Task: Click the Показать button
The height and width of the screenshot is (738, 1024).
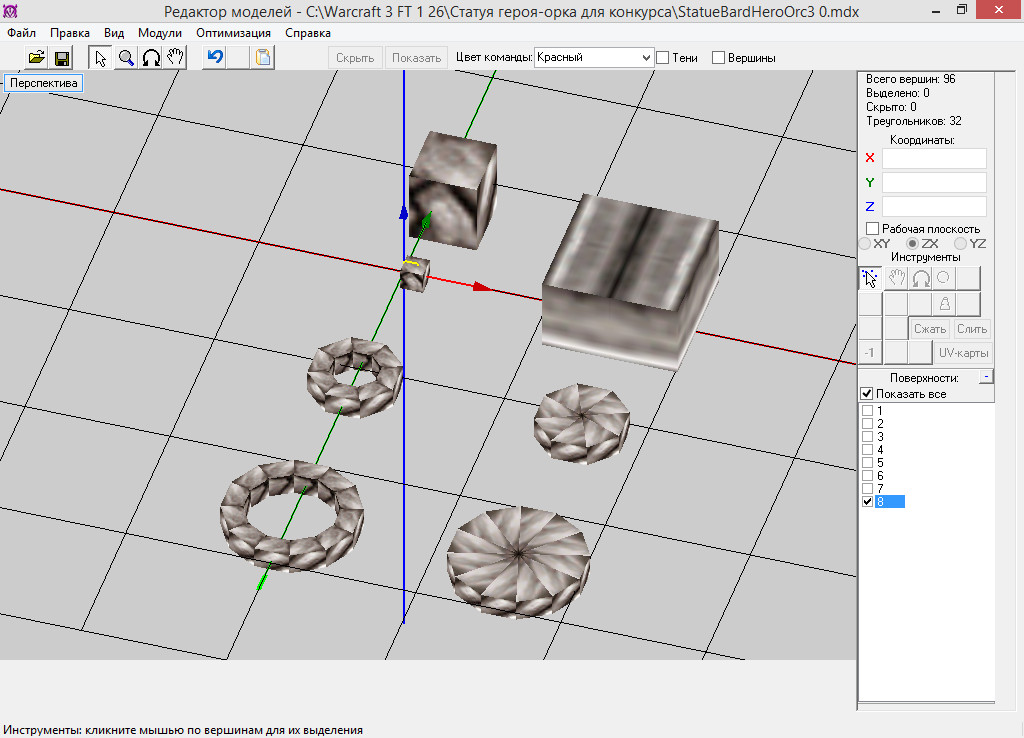Action: point(417,57)
